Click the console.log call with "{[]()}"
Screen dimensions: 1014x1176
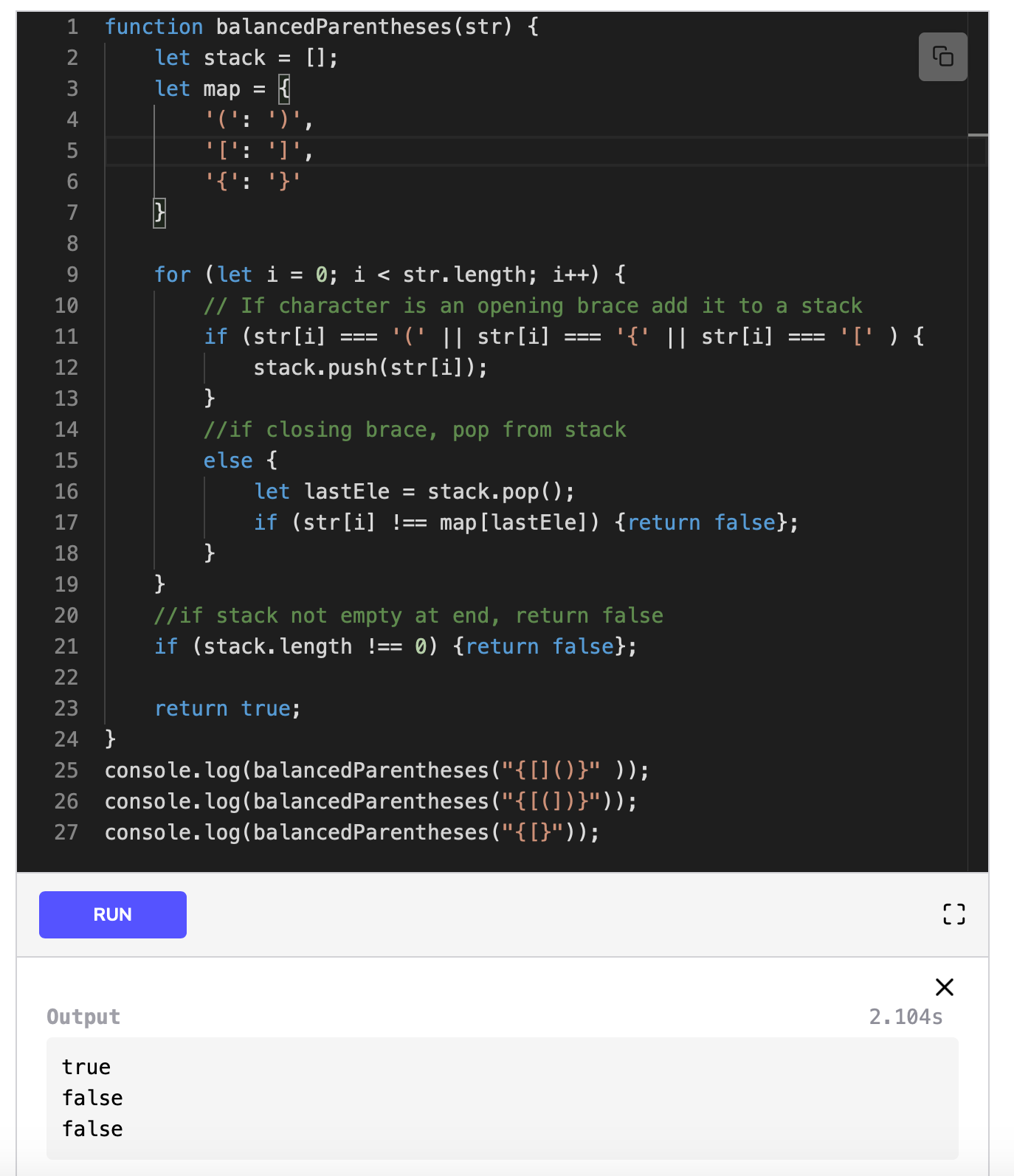377,770
